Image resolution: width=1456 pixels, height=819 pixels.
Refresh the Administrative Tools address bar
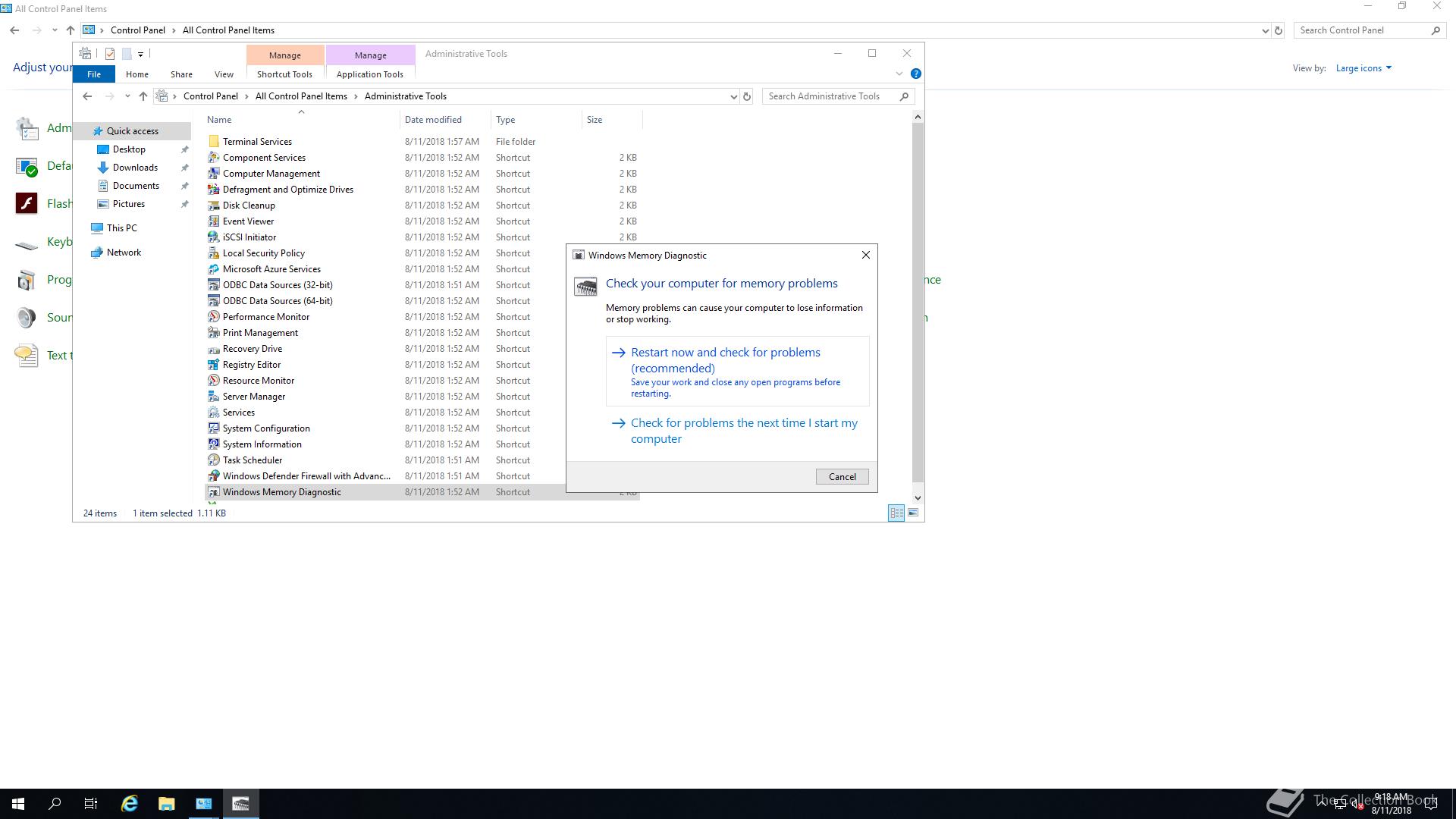point(747,96)
